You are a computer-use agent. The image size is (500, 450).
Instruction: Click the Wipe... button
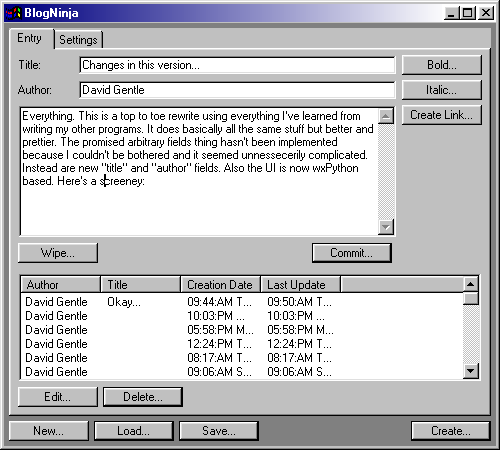click(x=58, y=253)
